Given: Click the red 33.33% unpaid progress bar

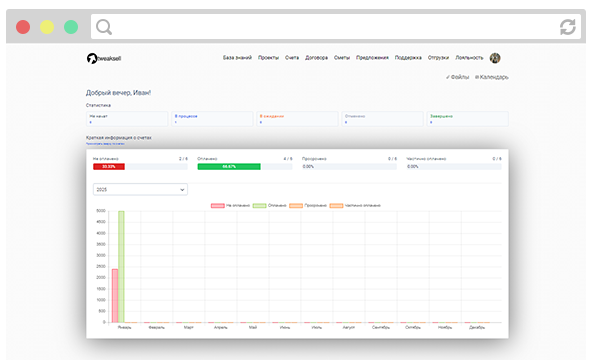Looking at the screenshot, I should tap(109, 167).
